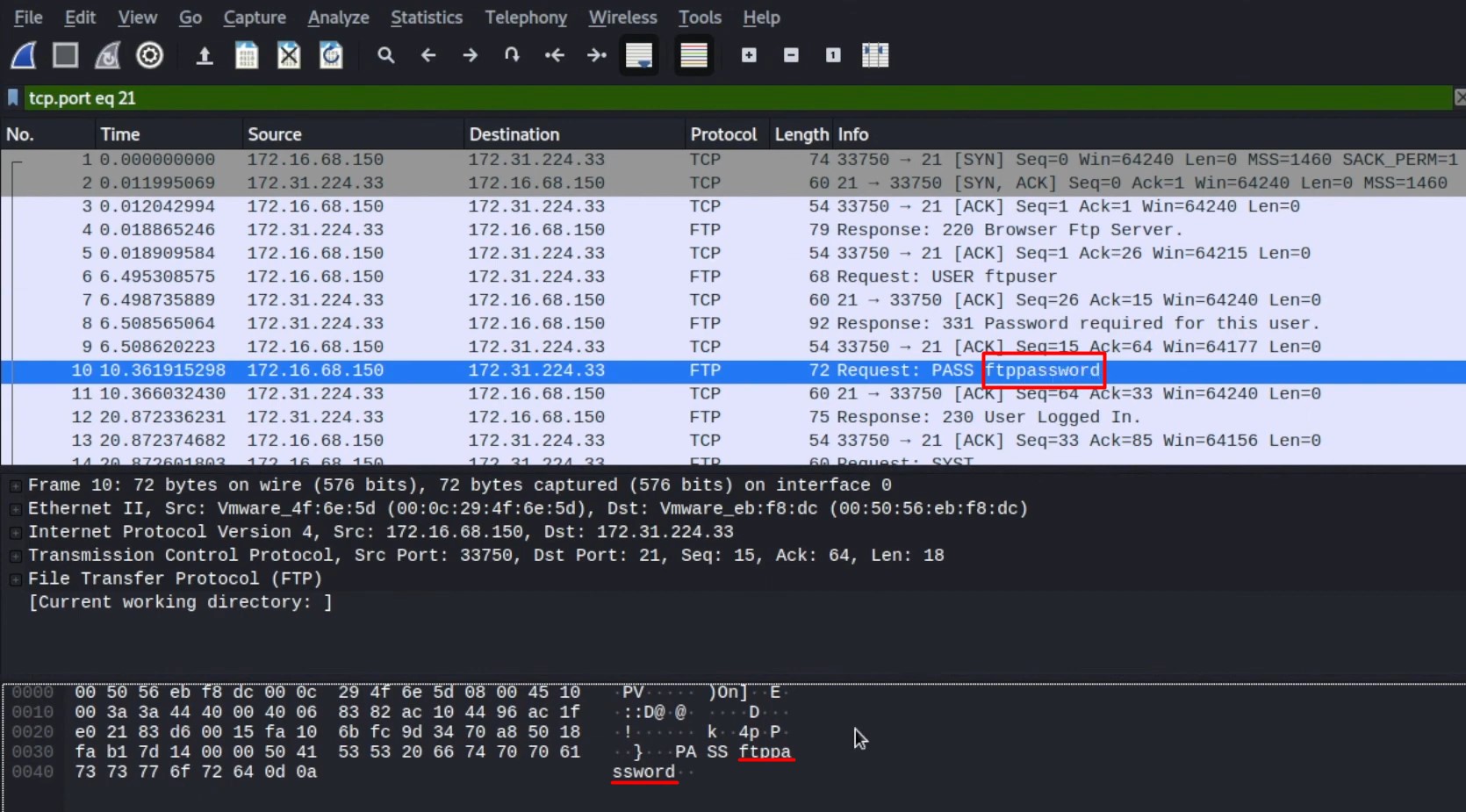The image size is (1466, 812).
Task: Edit the tcp.port eq 21 filter field
Action: [x=737, y=97]
